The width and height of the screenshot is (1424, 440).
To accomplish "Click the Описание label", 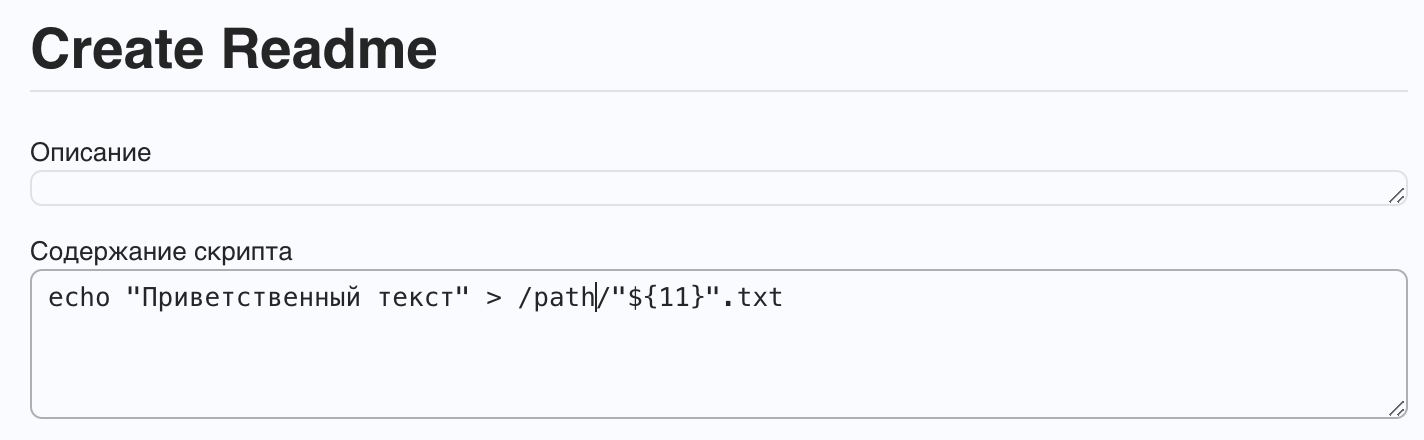I will click(x=91, y=153).
